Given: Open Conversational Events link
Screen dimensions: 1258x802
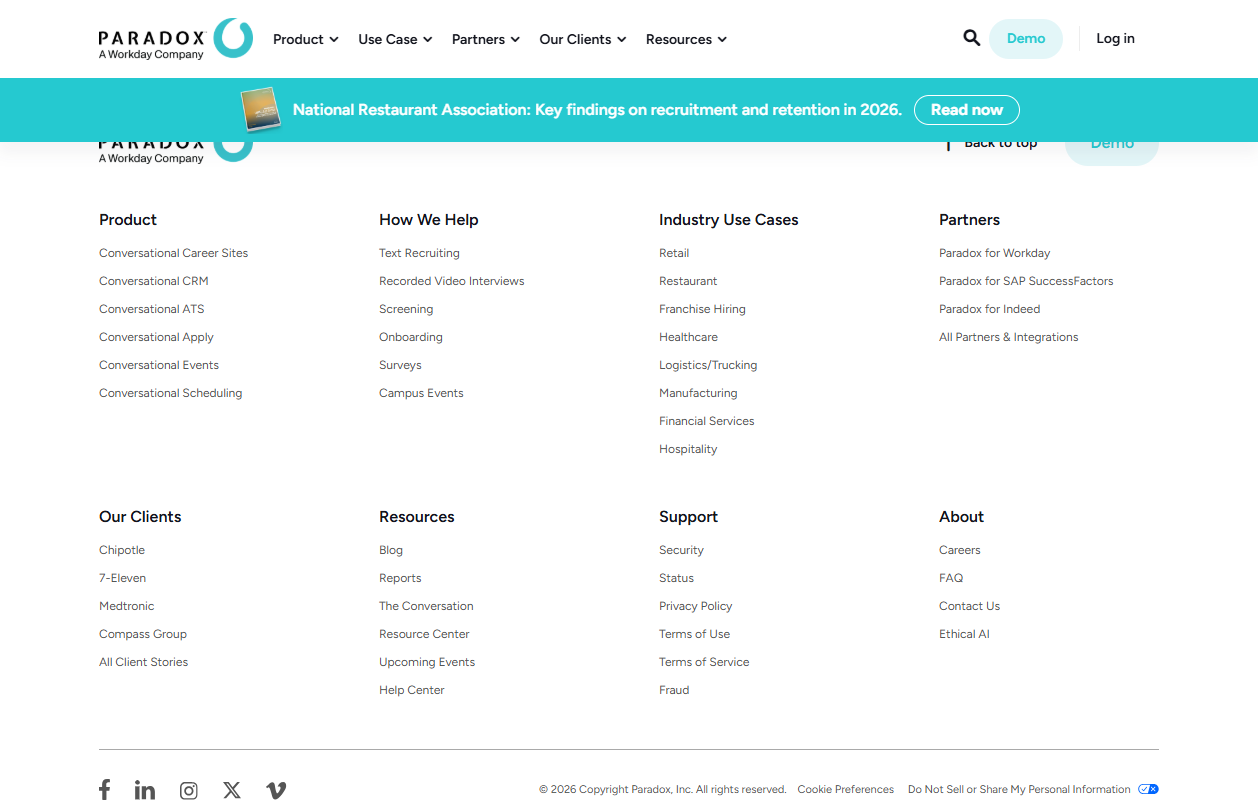Looking at the screenshot, I should [x=159, y=365].
